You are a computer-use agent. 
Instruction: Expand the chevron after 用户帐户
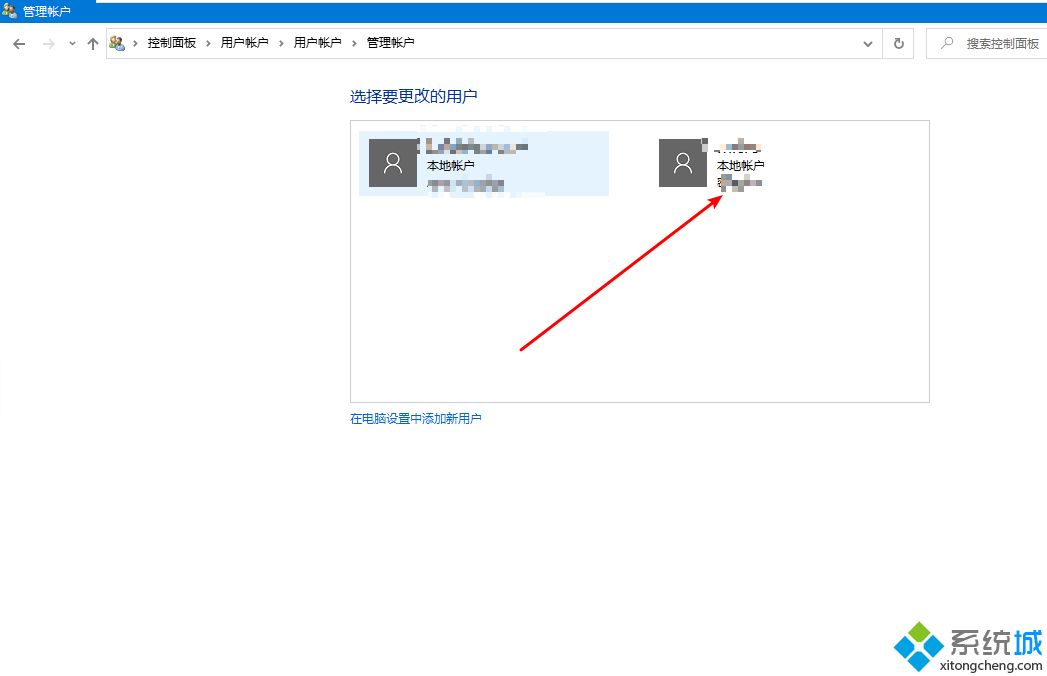tap(279, 43)
